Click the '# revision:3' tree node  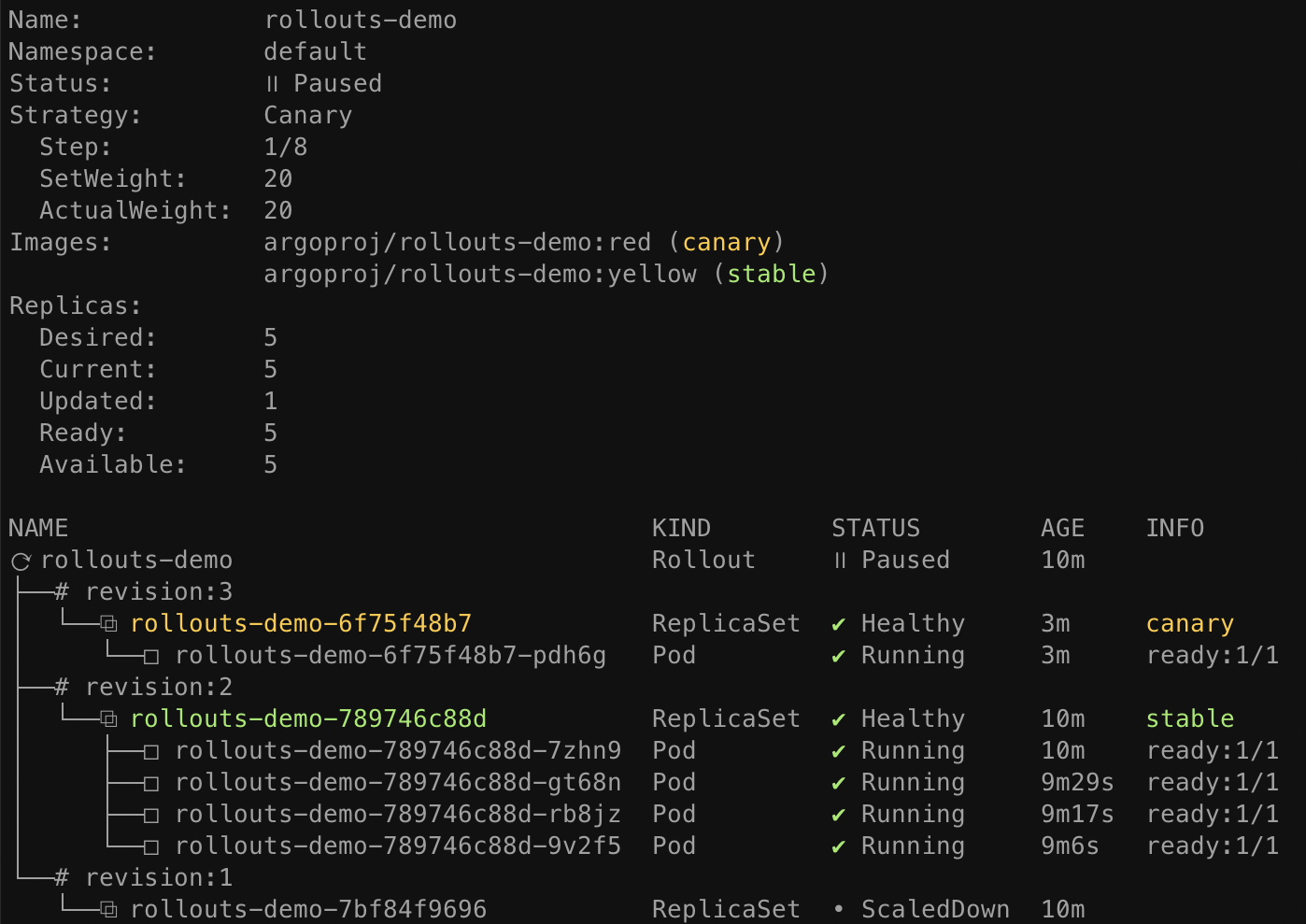point(144,592)
